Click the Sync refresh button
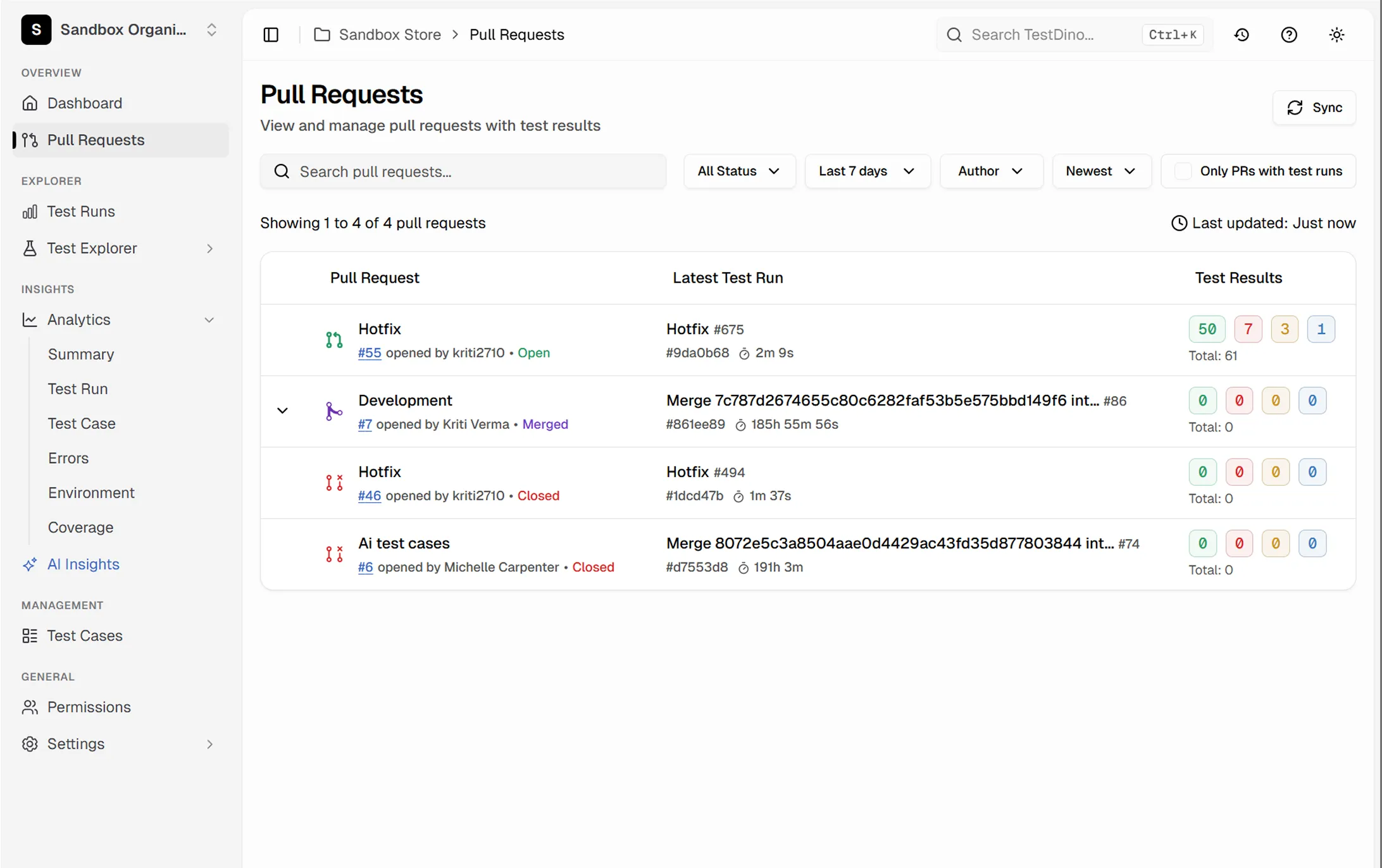 point(1314,108)
